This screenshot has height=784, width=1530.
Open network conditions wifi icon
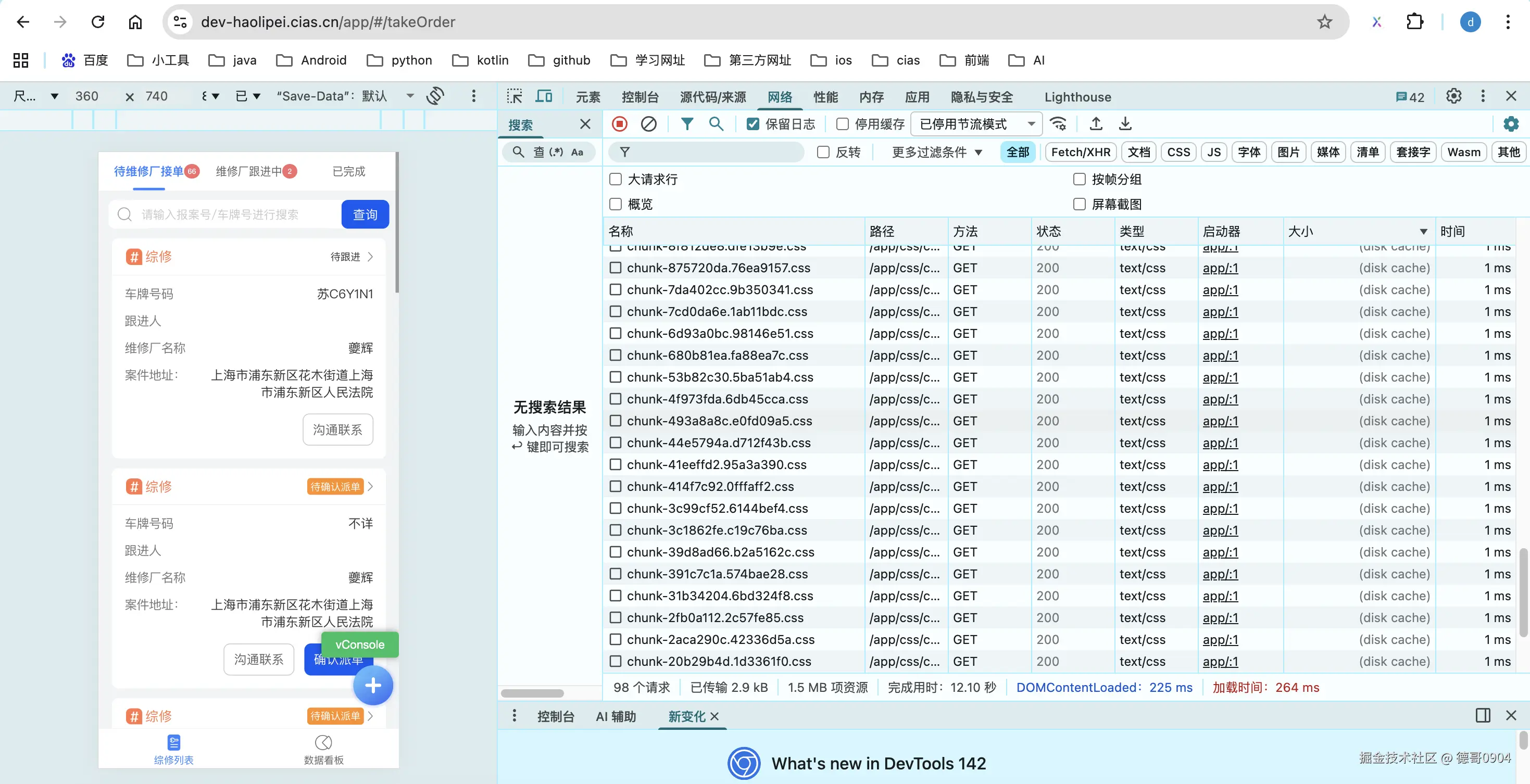1058,123
